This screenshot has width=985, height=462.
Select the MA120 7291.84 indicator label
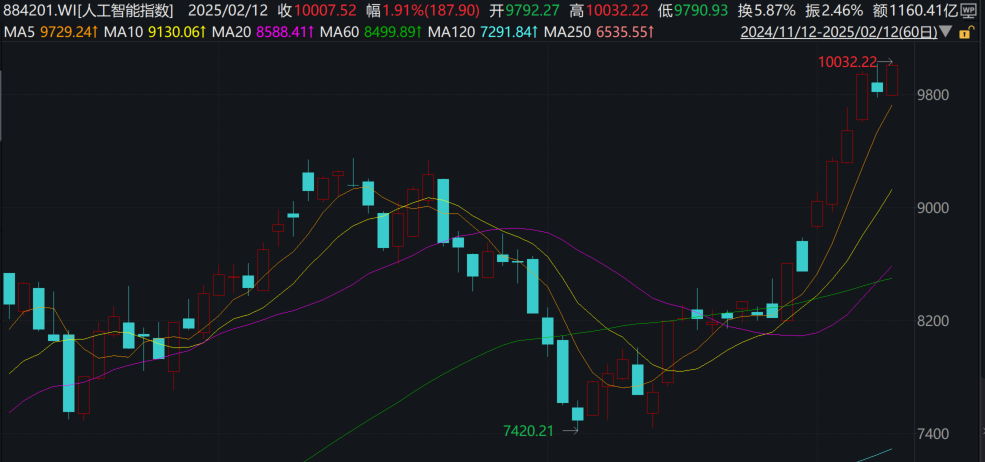coord(484,32)
